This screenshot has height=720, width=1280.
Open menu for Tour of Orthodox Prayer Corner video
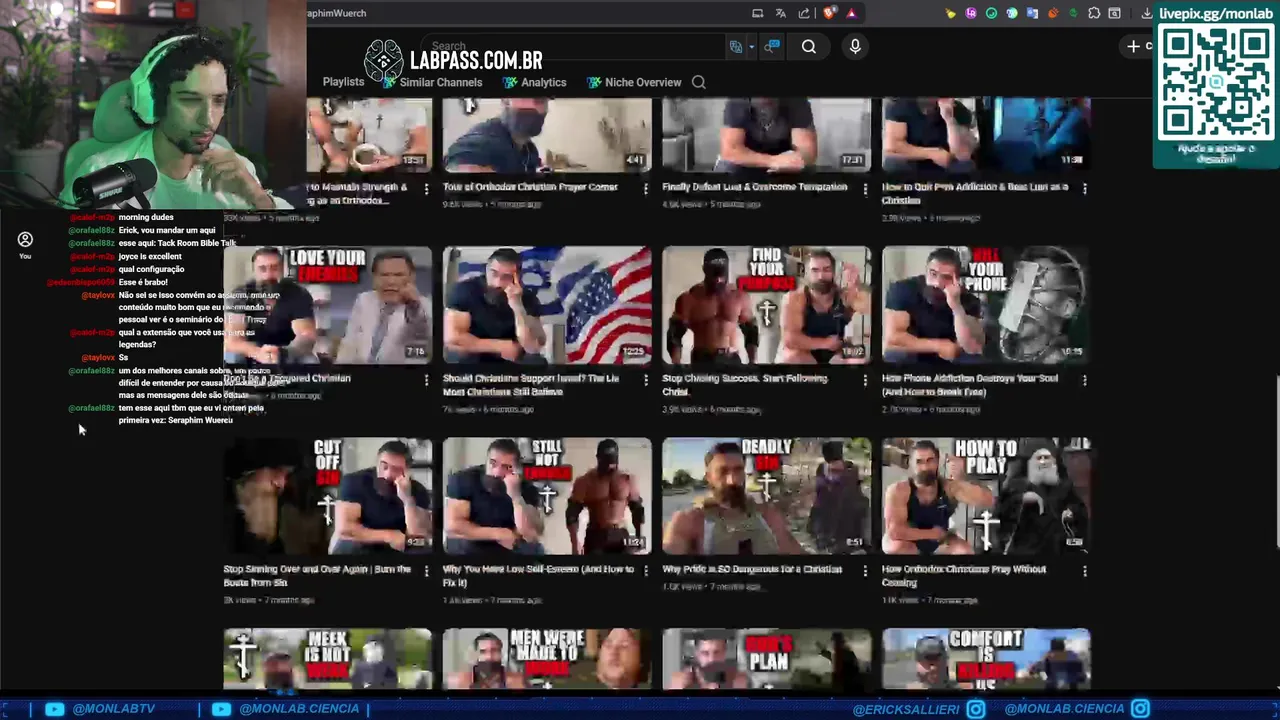click(x=645, y=188)
